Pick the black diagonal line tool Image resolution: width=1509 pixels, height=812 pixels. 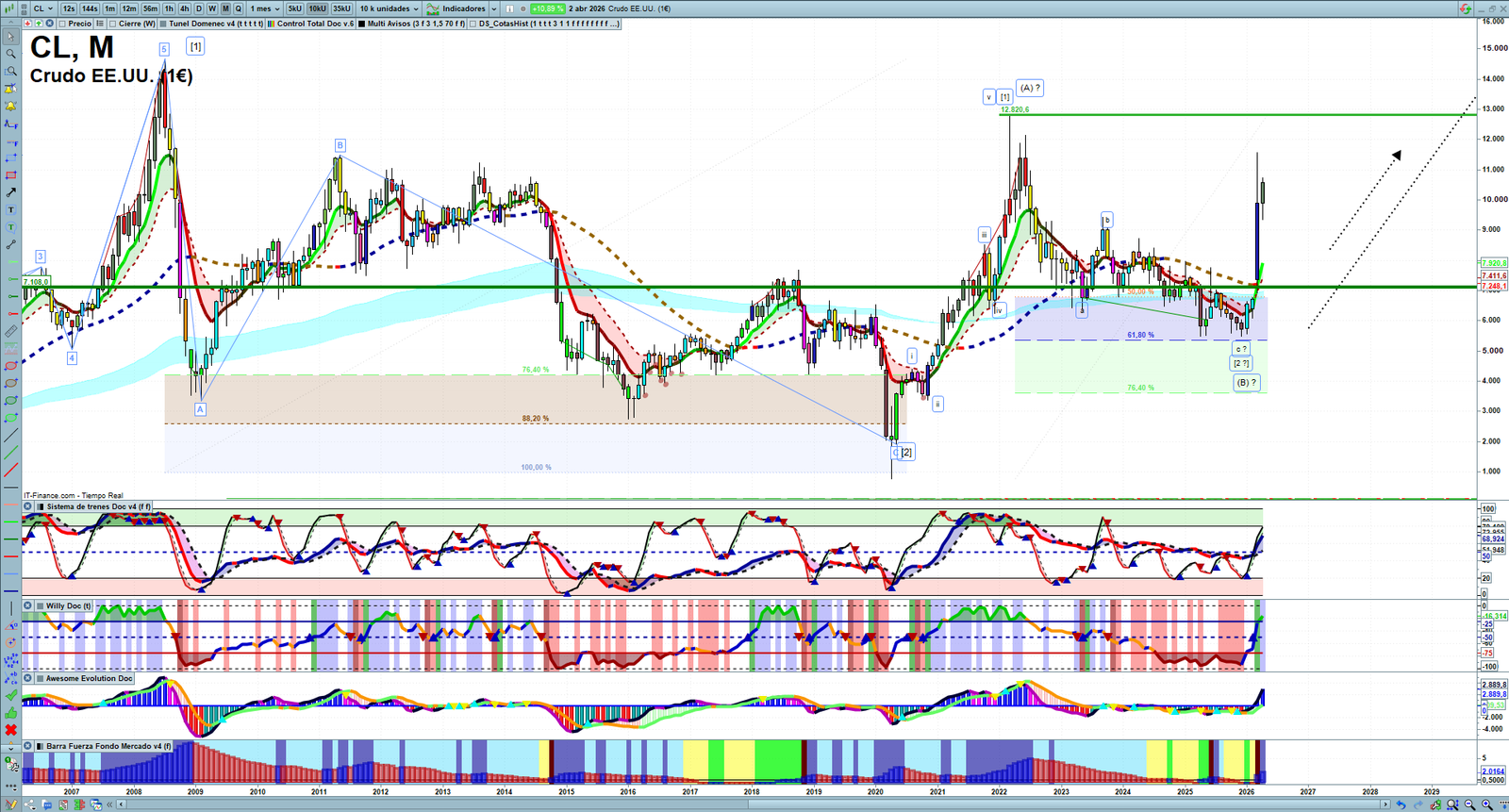point(10,435)
